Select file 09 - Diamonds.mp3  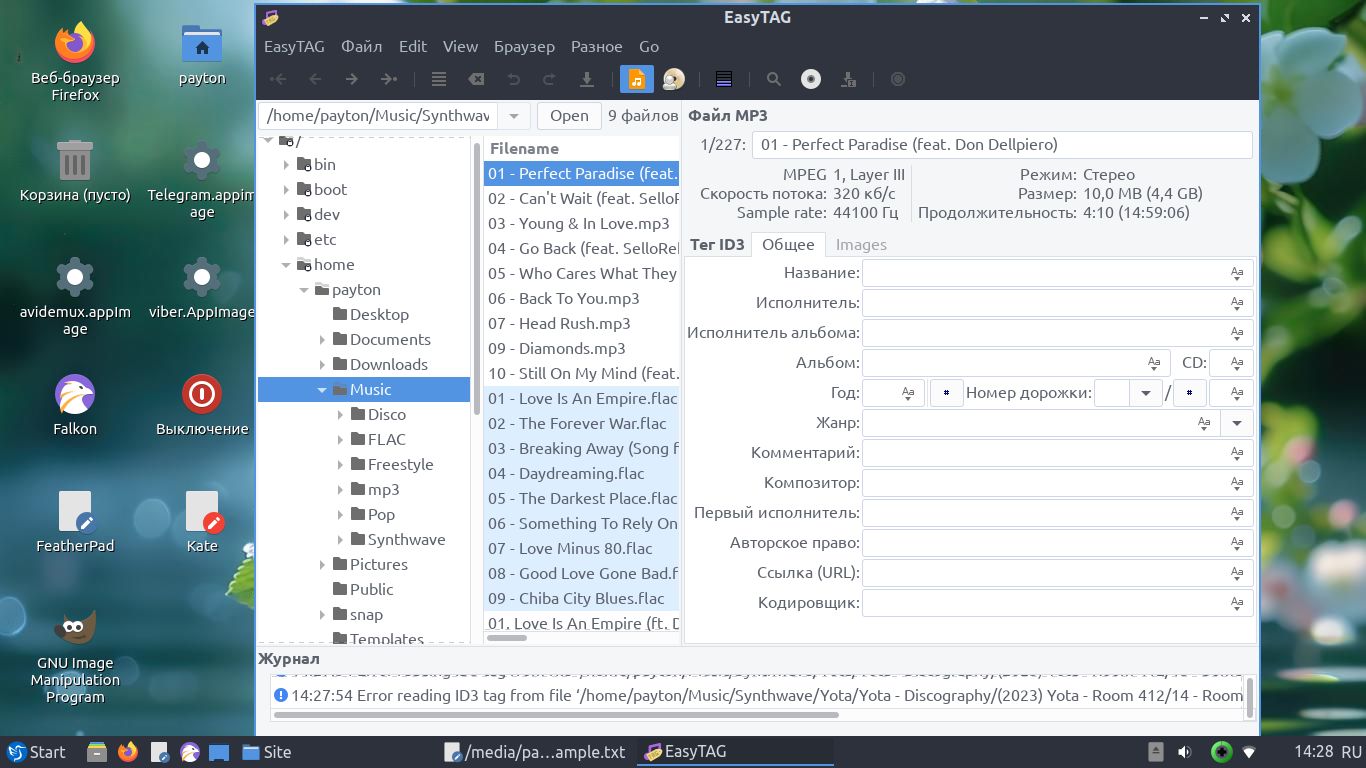[581, 348]
